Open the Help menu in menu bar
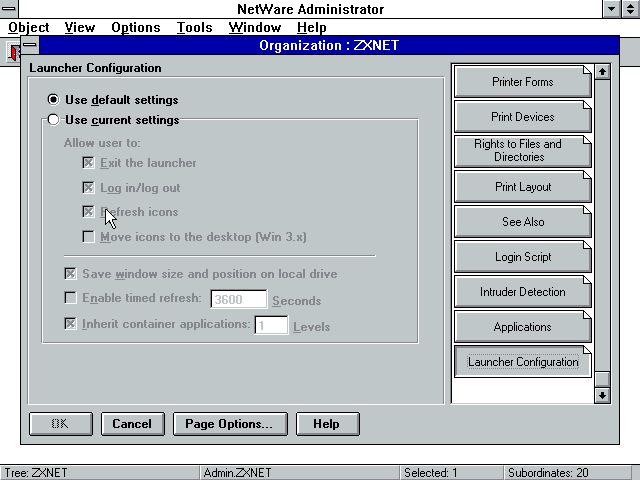The height and width of the screenshot is (480, 640). (x=311, y=27)
